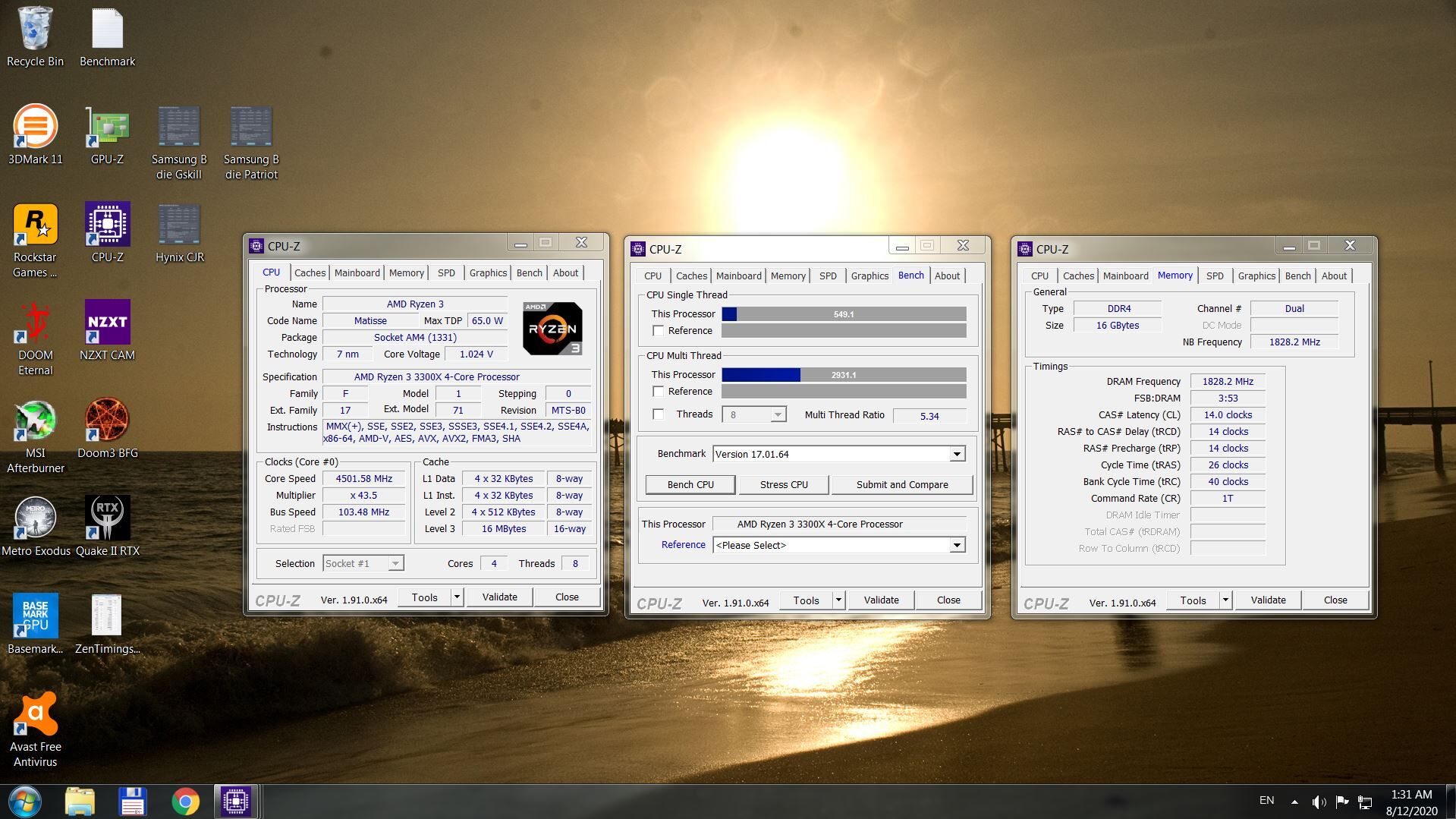The image size is (1456, 819).
Task: Click the AMD Ryzen 3 logo image
Action: click(552, 329)
